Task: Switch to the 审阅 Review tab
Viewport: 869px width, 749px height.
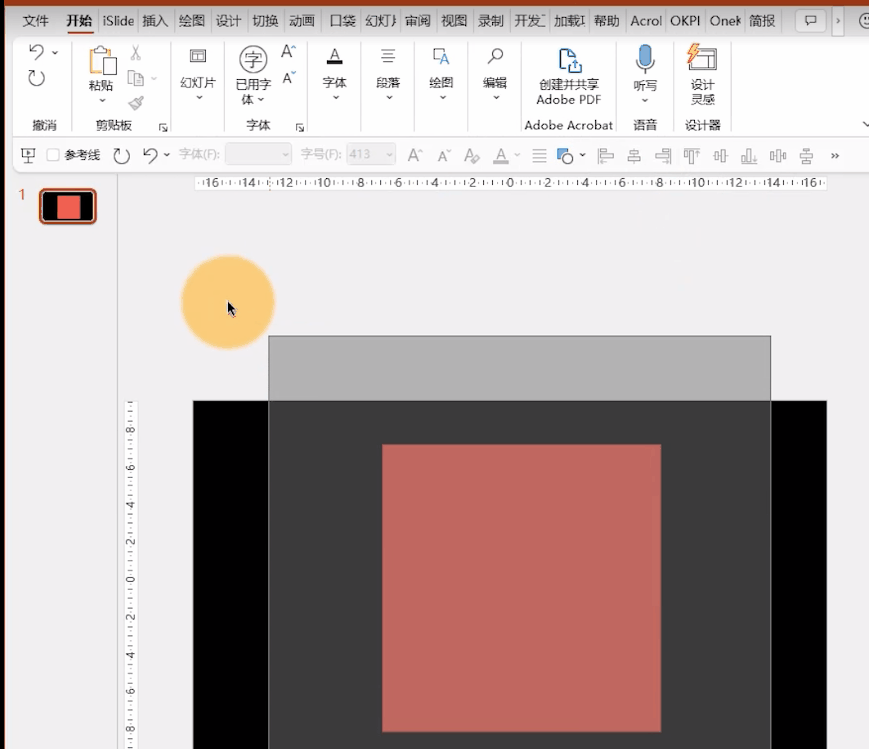Action: click(x=417, y=21)
